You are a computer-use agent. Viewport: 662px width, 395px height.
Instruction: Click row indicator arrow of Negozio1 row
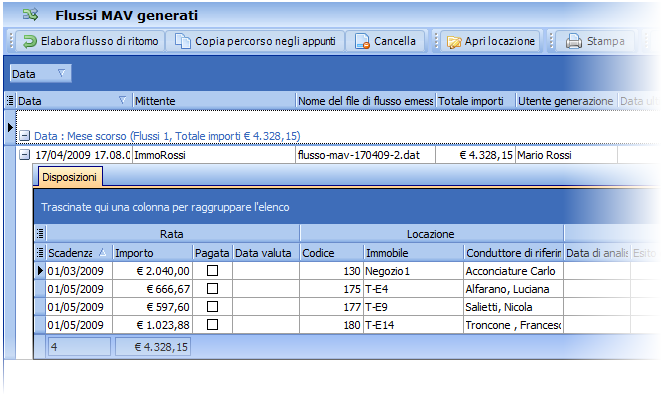tap(40, 271)
